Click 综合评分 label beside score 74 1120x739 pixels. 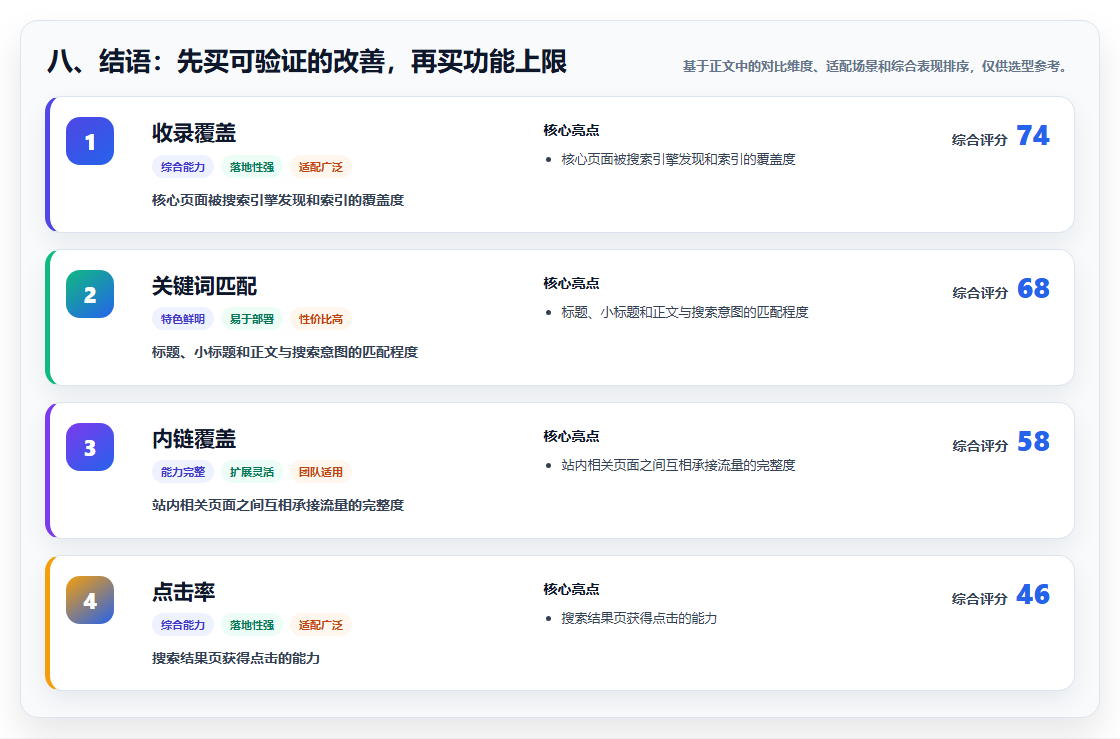[979, 140]
